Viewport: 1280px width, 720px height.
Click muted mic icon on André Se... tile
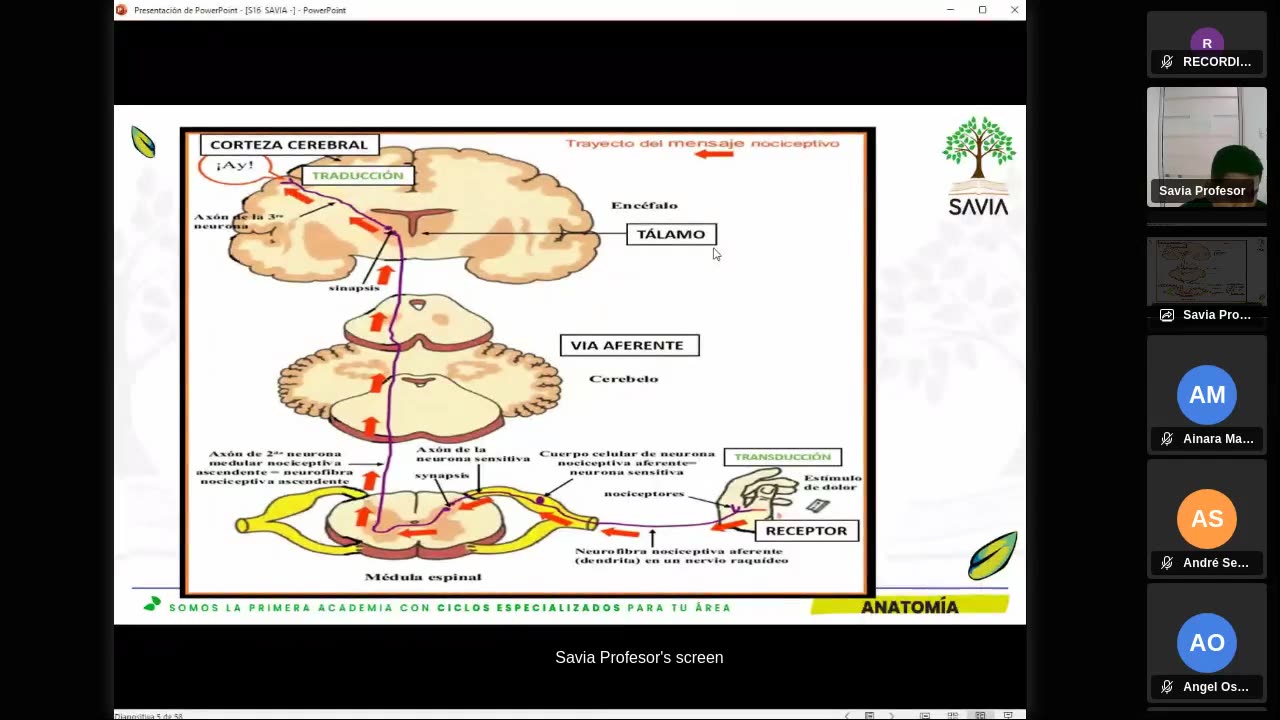click(1166, 563)
